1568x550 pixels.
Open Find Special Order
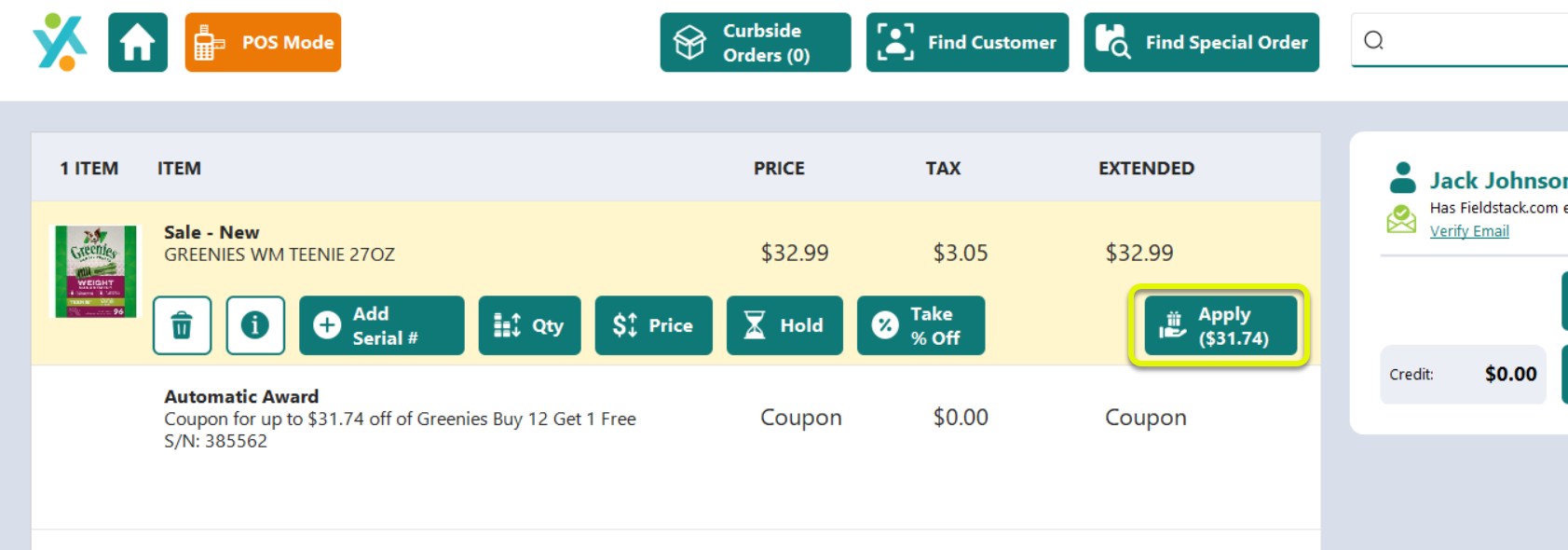click(1201, 42)
